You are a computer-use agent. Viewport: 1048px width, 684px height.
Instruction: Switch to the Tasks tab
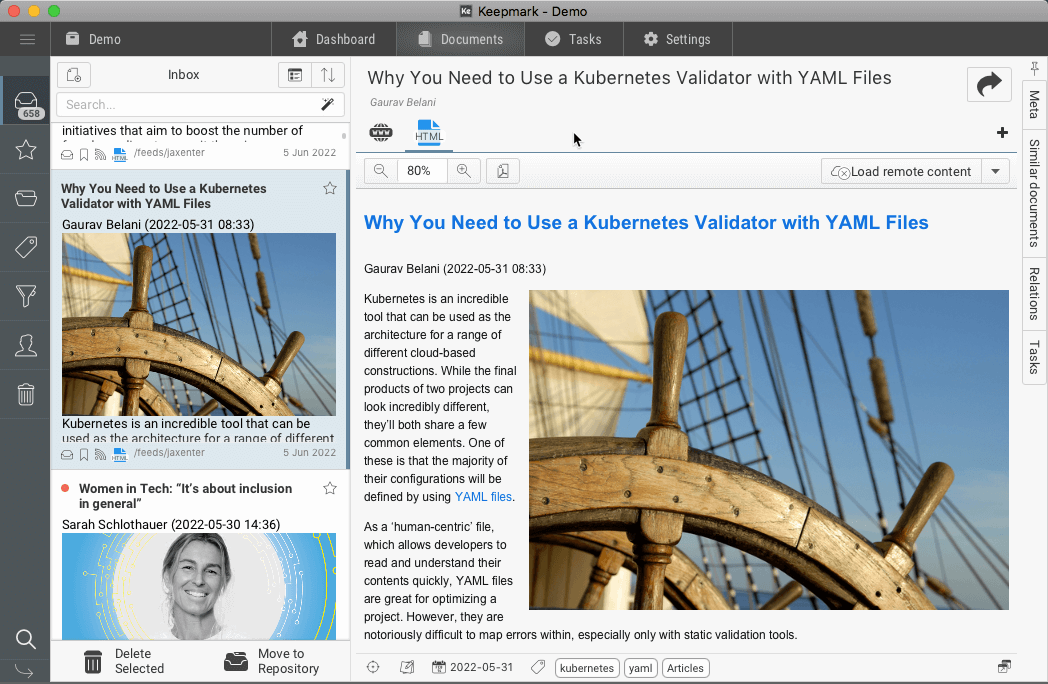(x=573, y=39)
